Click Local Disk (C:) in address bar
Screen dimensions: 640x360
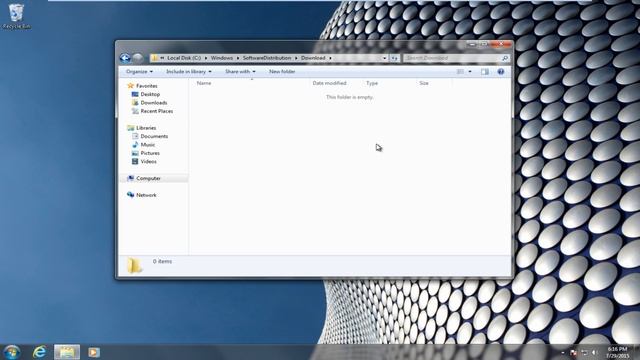(184, 58)
